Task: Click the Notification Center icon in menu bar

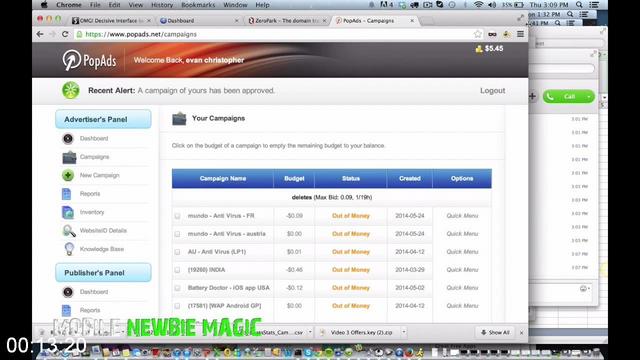Action: point(594,5)
